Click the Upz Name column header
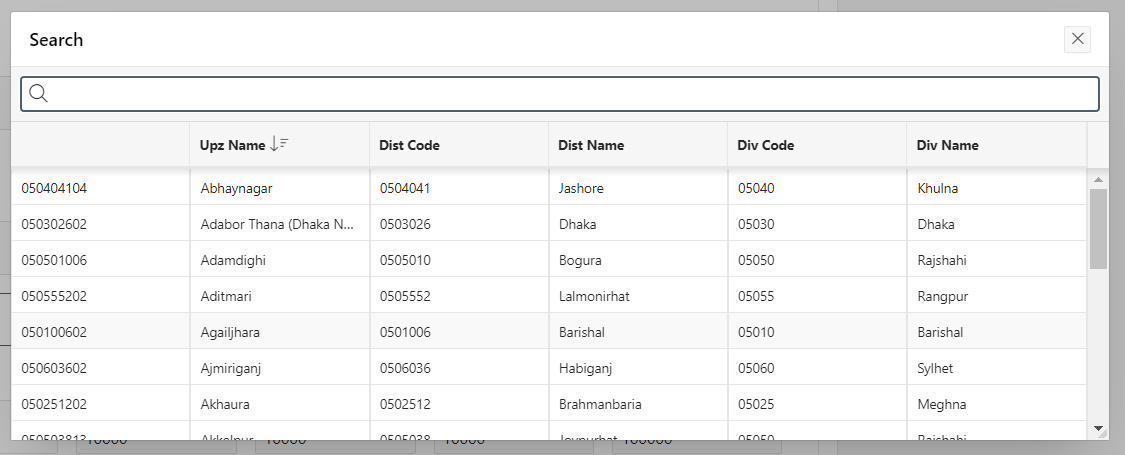This screenshot has width=1125, height=455. tap(232, 145)
